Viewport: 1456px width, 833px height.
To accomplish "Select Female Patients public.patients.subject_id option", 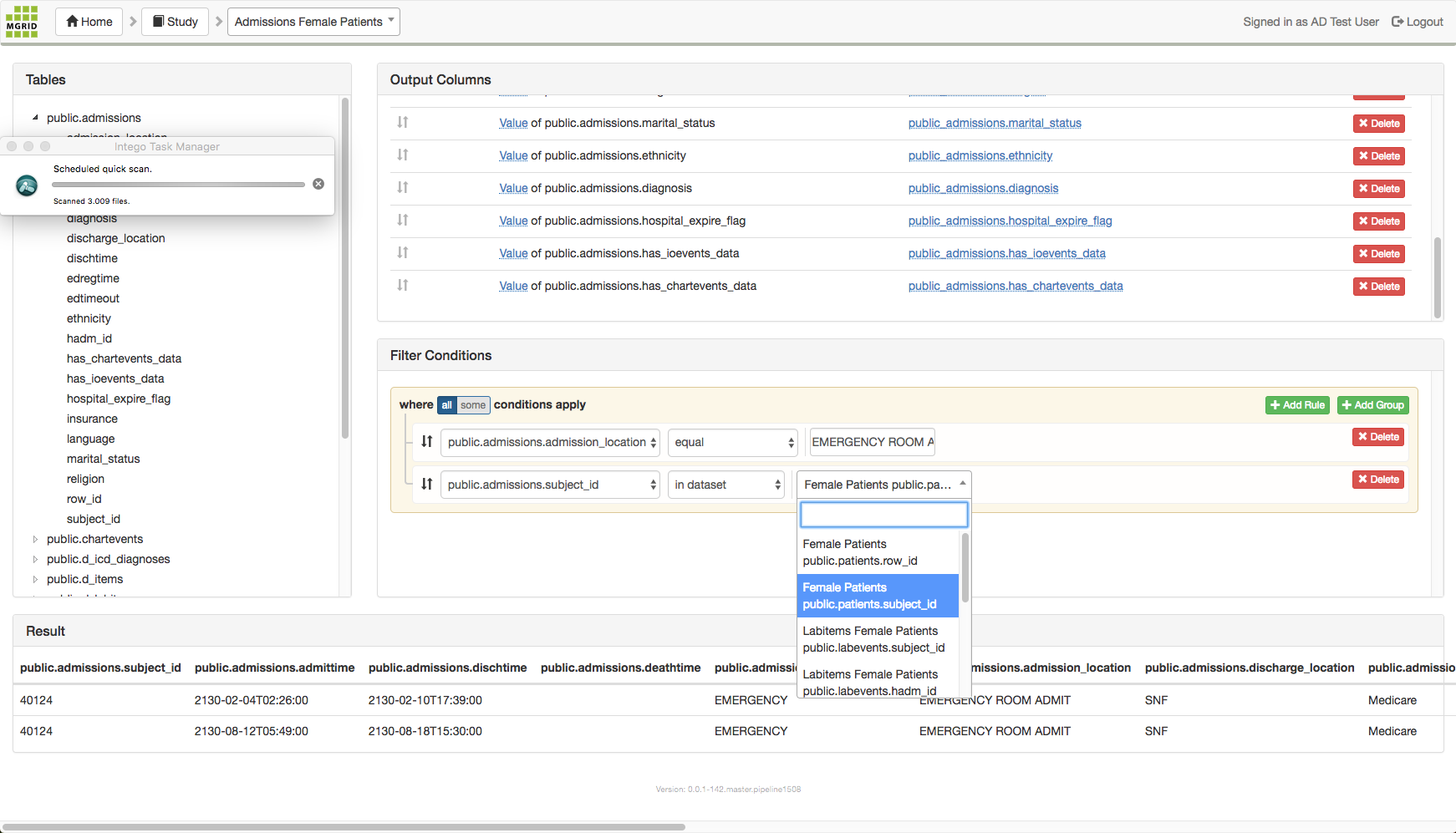I will pyautogui.click(x=878, y=596).
